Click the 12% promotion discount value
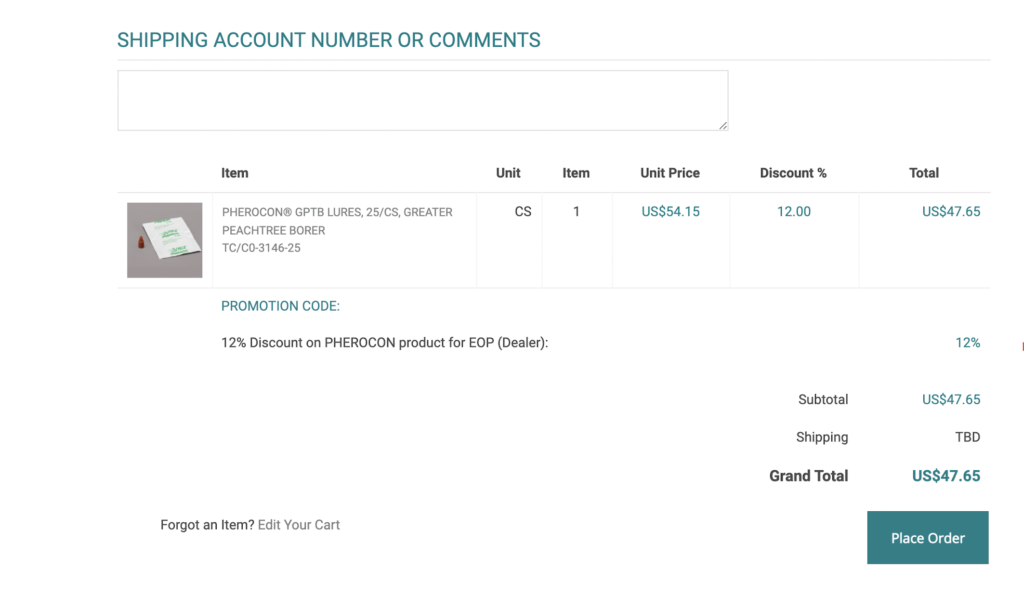Screen dimensions: 1024x596 tap(967, 342)
